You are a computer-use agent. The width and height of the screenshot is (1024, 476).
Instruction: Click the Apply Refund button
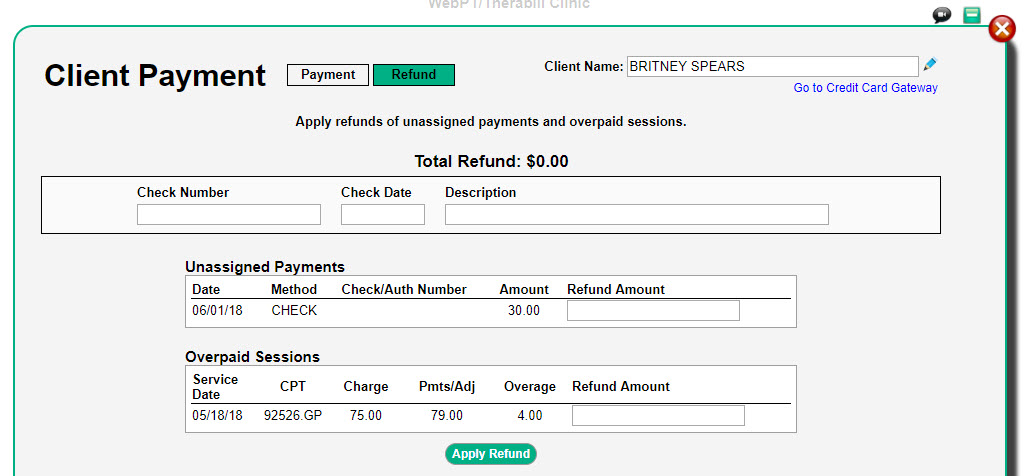[491, 454]
